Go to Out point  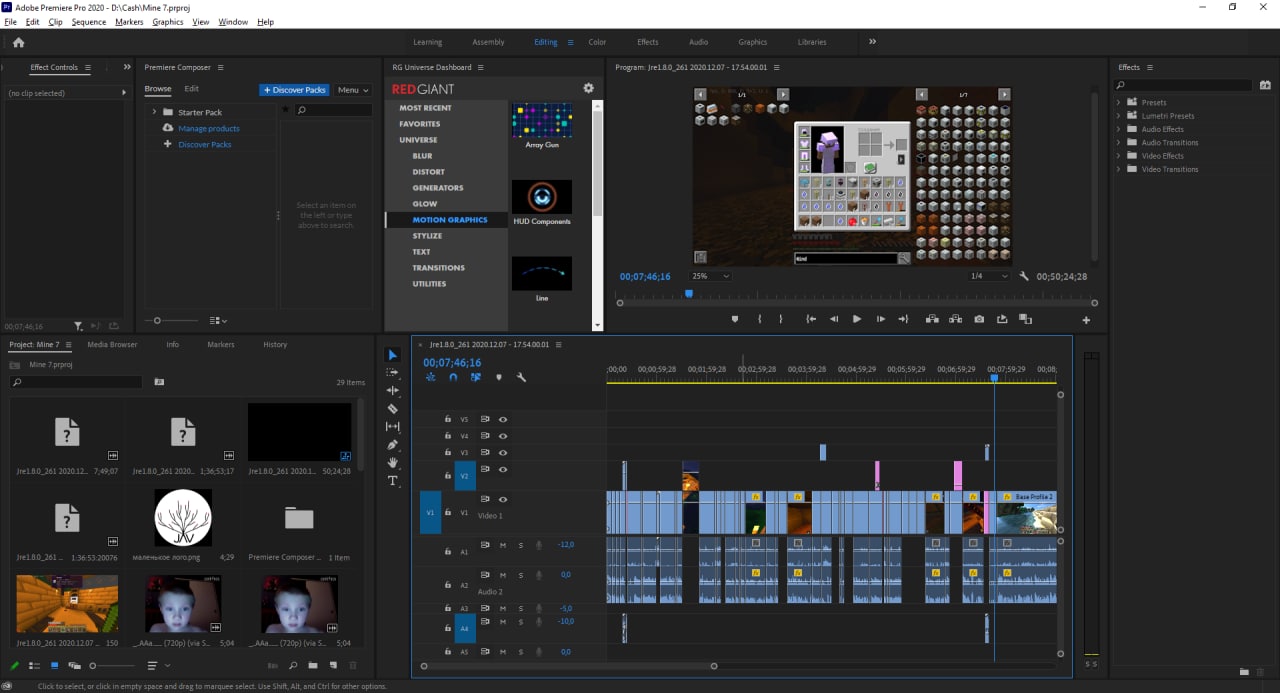[903, 319]
